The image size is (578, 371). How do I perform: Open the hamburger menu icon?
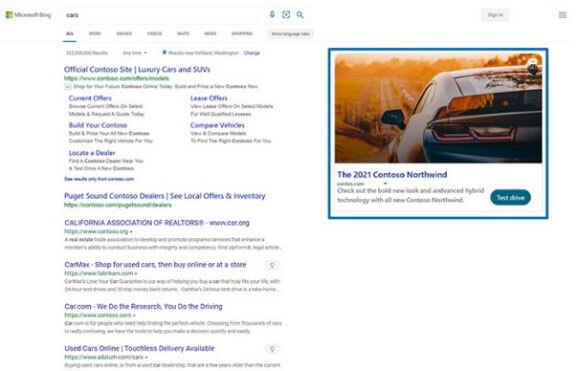click(x=563, y=15)
